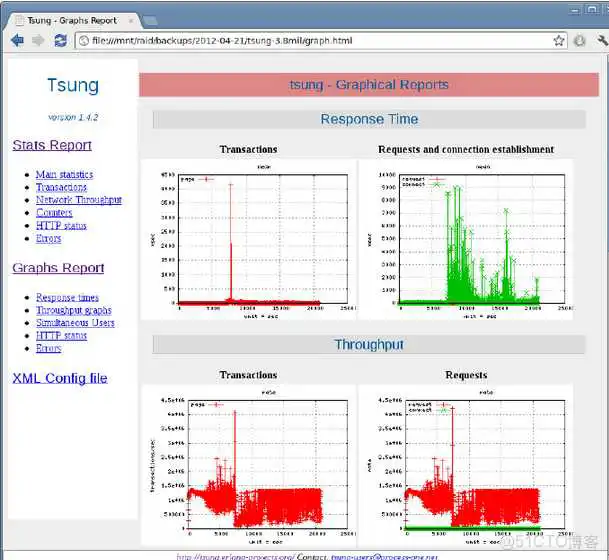Open the Counters stats link
609x560 pixels.
[x=54, y=213]
